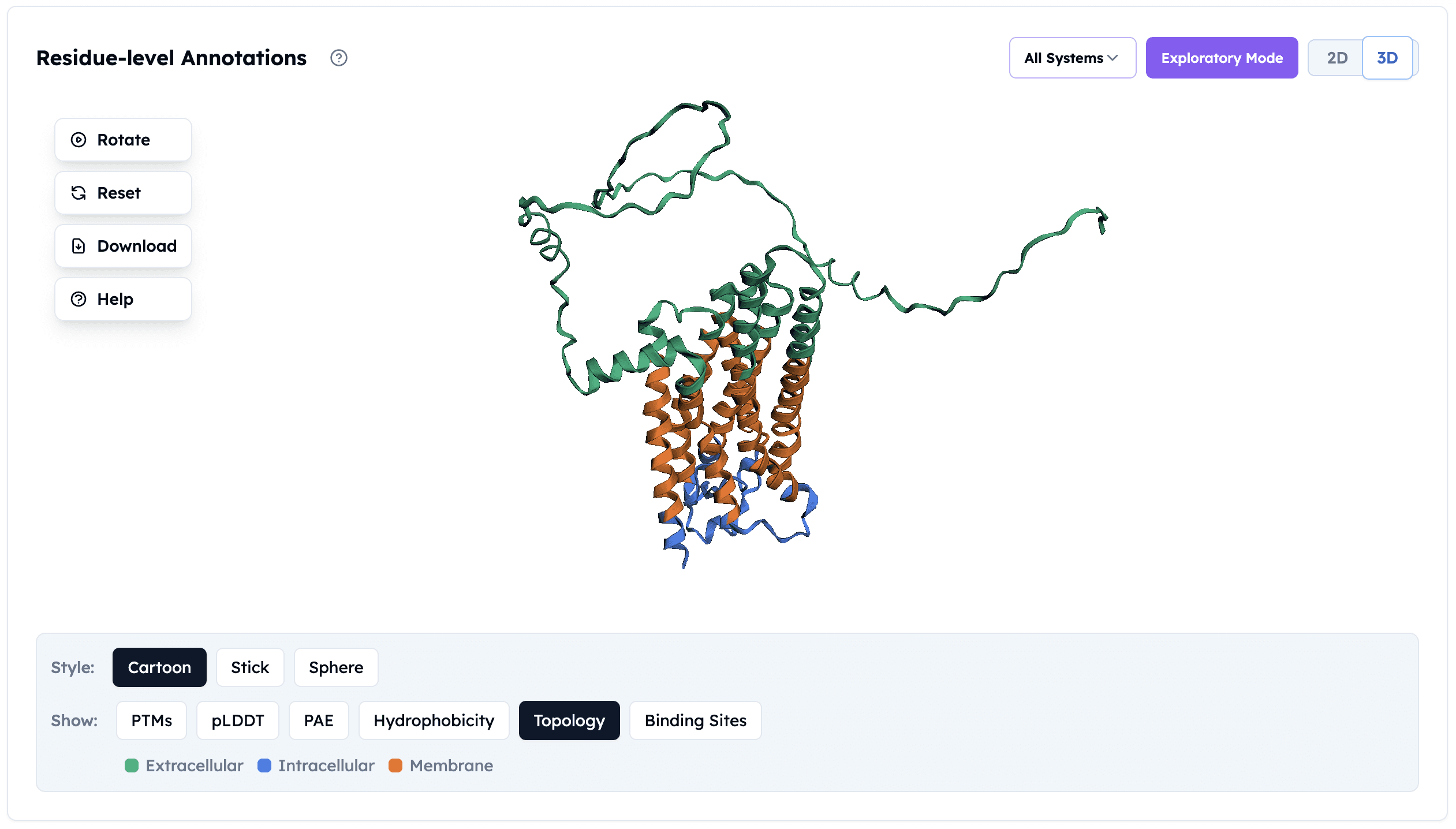Click the Rotate play icon
Screen dimensions: 1456x829
[x=79, y=140]
